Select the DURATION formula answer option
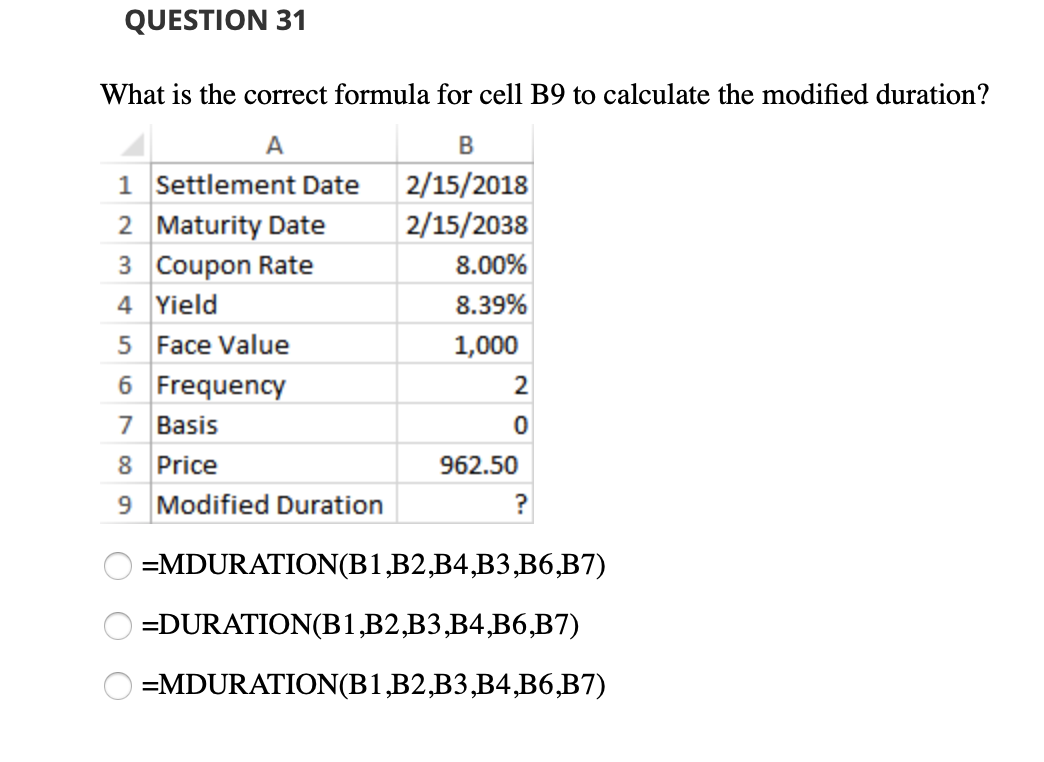 point(118,626)
